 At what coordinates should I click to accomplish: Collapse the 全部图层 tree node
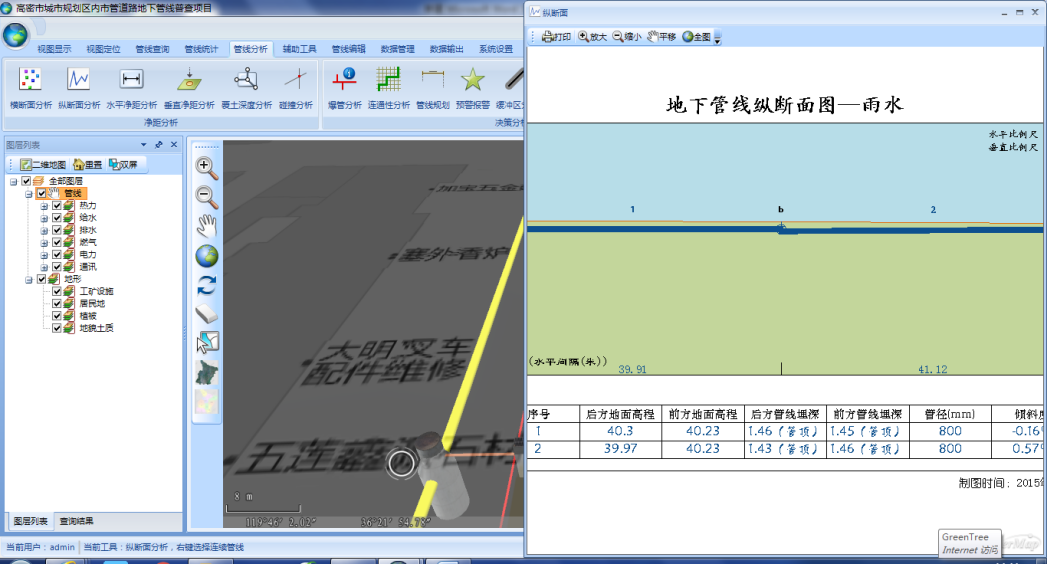pyautogui.click(x=13, y=182)
